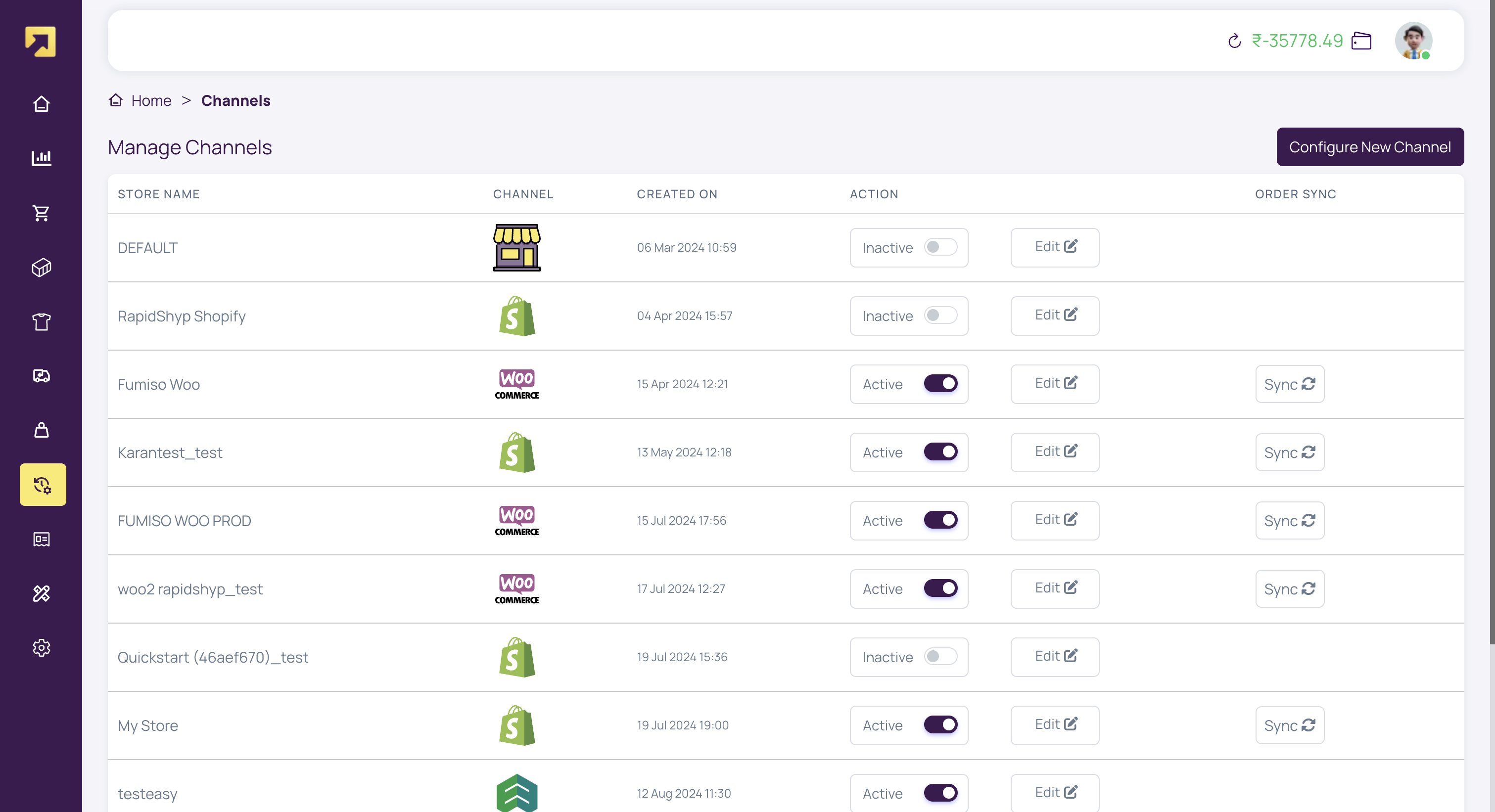
Task: Disable the Fumiso Woo channel toggle
Action: (940, 383)
